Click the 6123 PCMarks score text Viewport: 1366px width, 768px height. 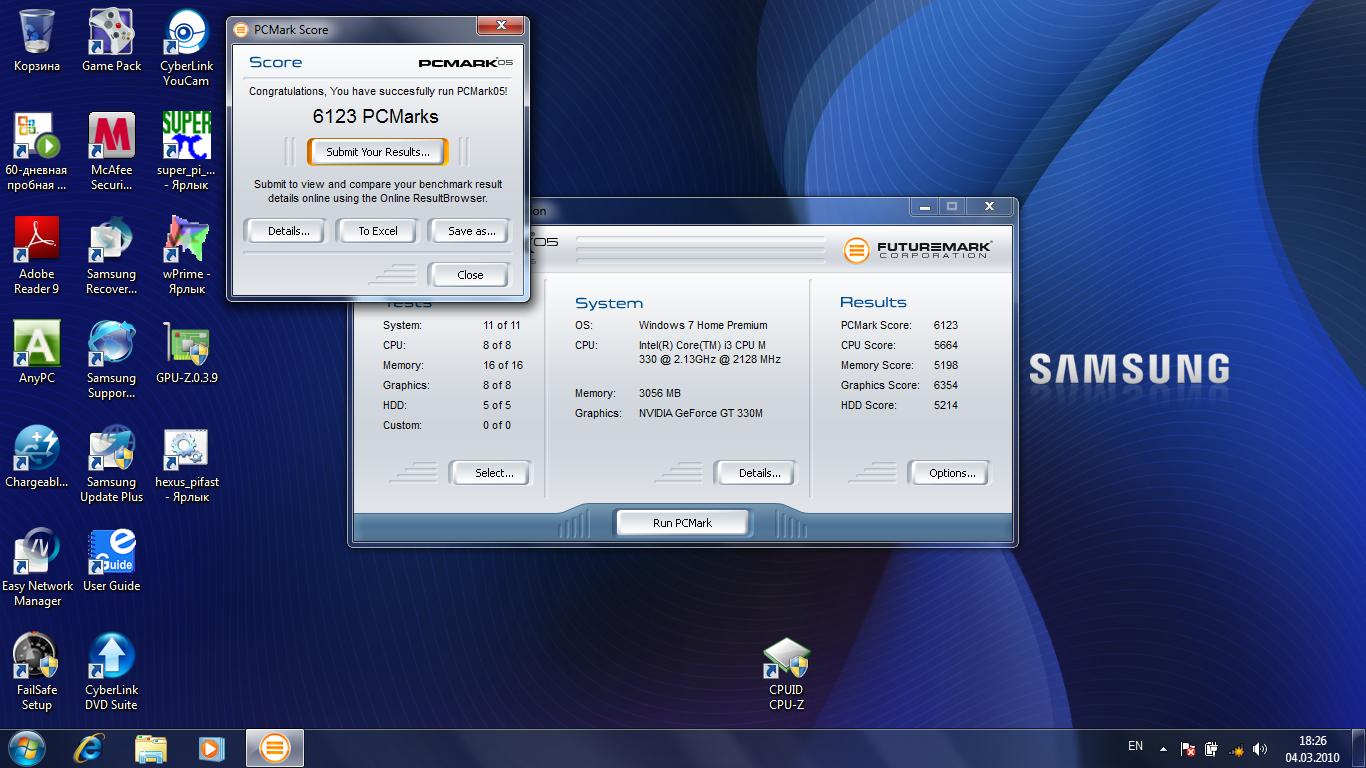[376, 117]
